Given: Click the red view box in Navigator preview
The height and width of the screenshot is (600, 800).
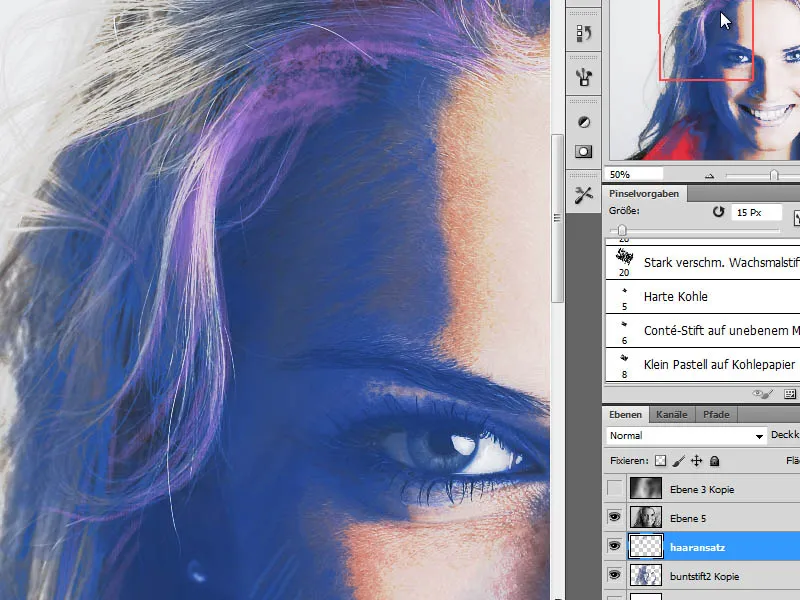Looking at the screenshot, I should point(706,40).
